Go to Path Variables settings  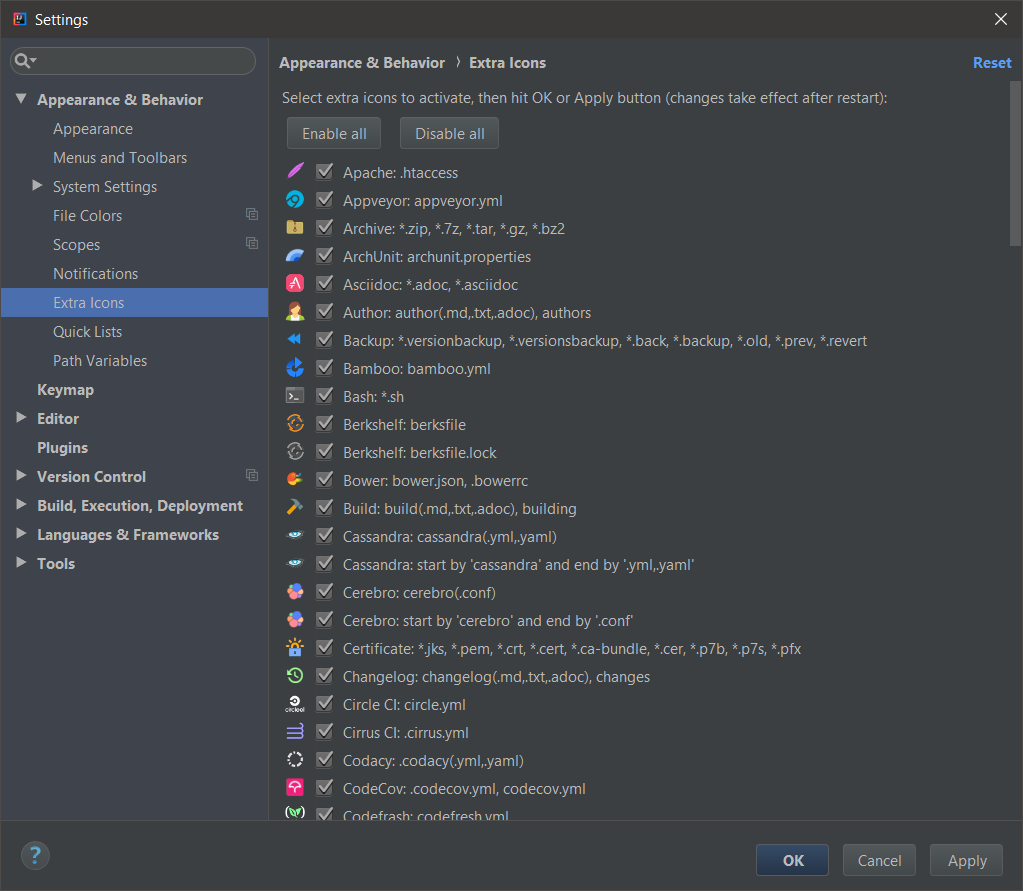(x=100, y=361)
